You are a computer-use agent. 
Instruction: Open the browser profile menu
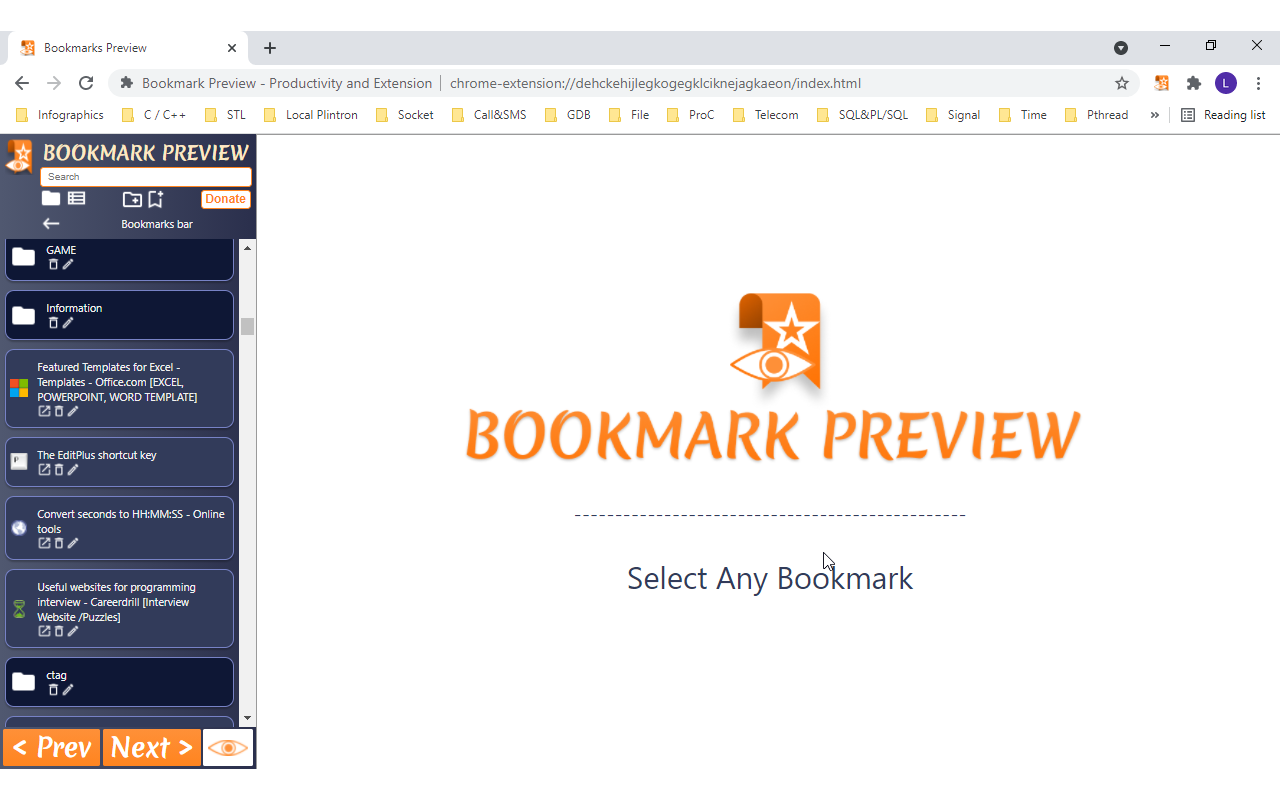[x=1226, y=83]
